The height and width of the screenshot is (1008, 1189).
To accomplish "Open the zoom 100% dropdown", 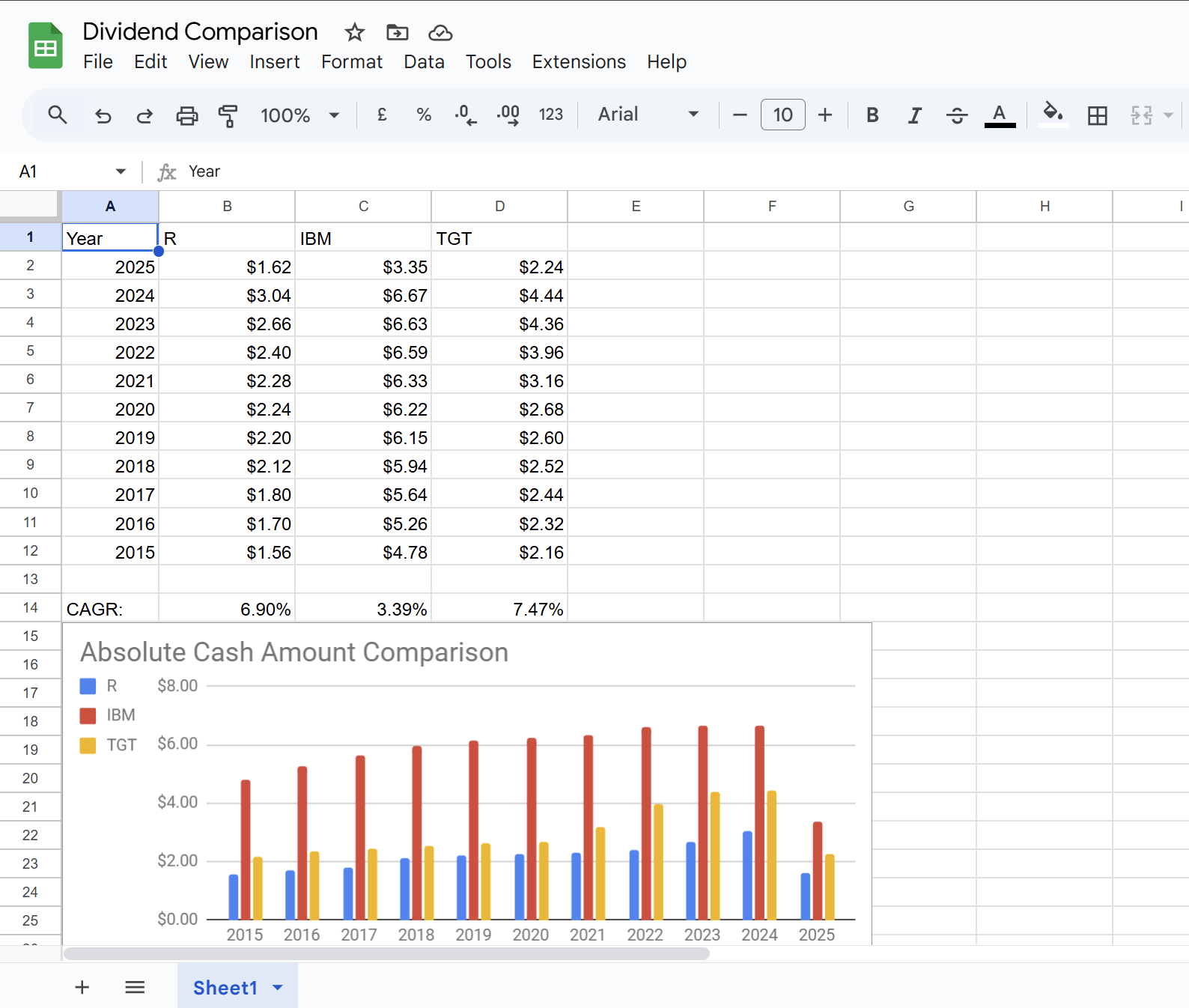I will point(299,115).
